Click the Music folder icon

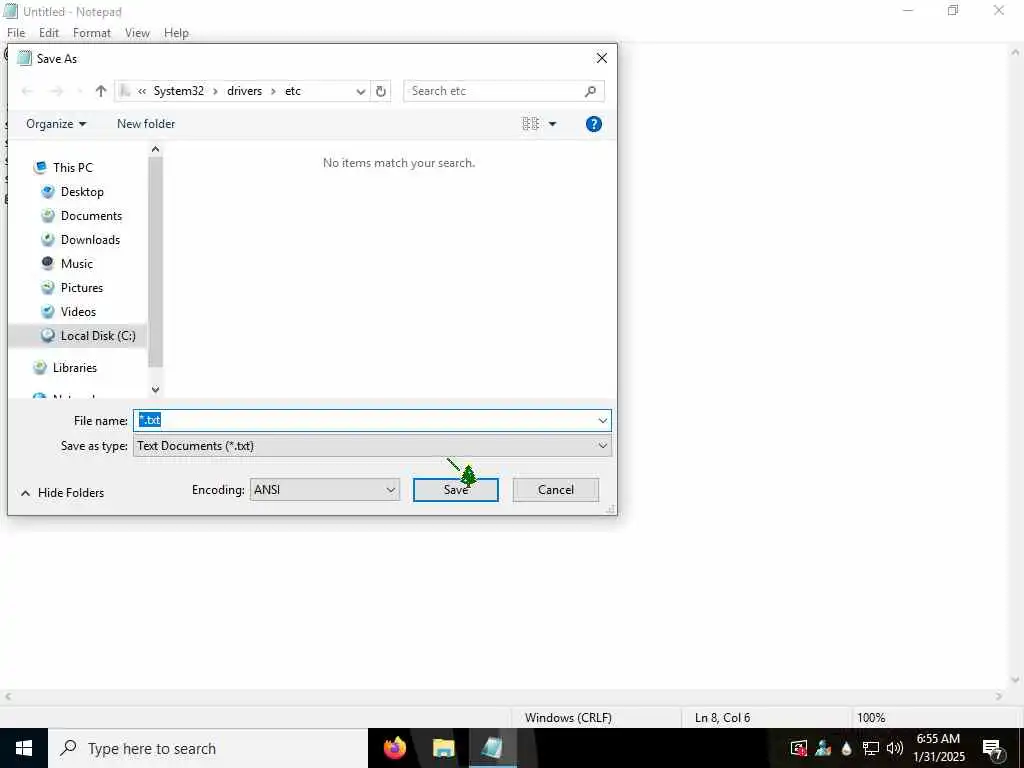(48, 264)
